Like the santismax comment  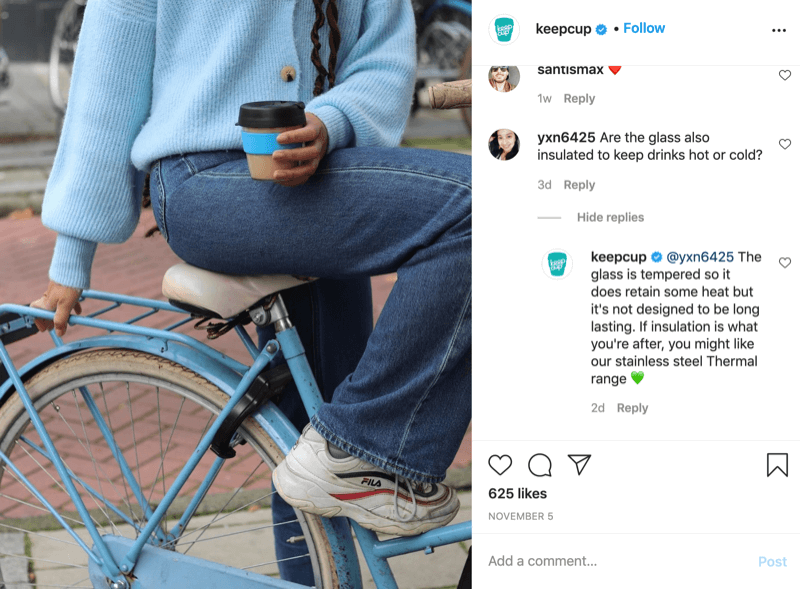point(785,76)
